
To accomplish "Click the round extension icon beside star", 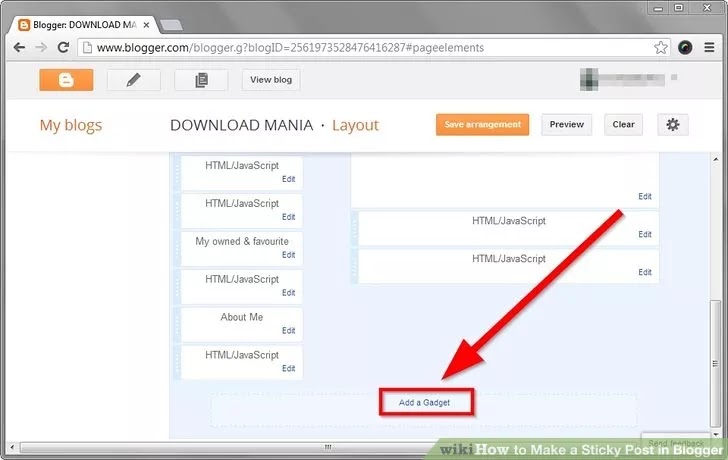I will 685,47.
